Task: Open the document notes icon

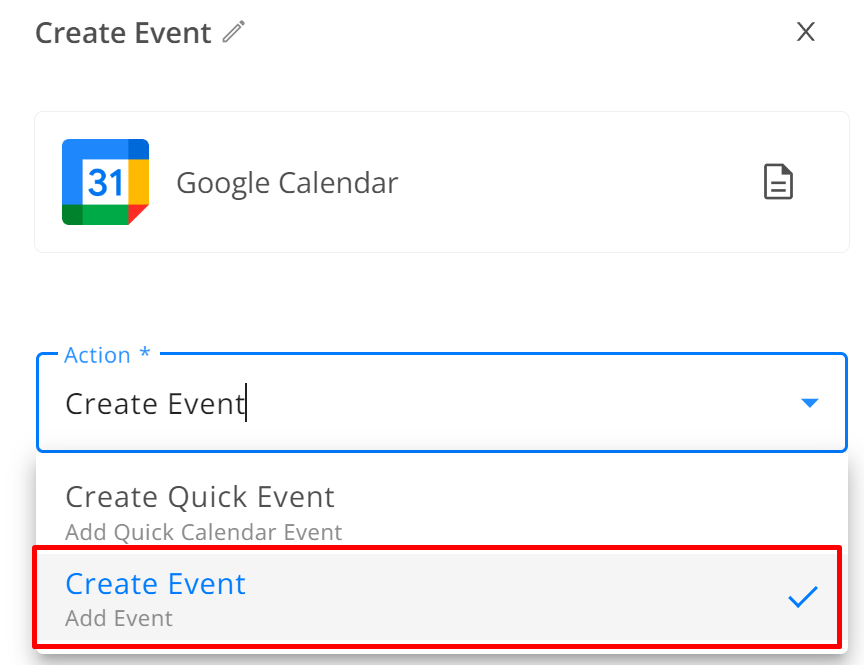Action: (778, 181)
